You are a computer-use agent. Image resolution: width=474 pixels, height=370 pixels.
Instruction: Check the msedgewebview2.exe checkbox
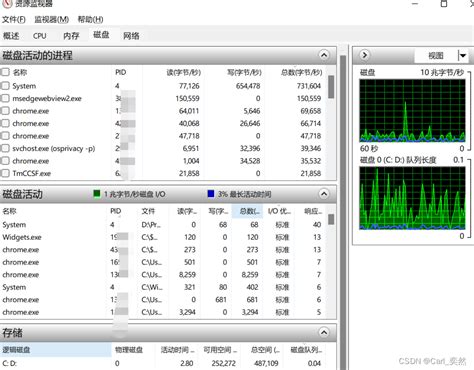tap(5, 98)
